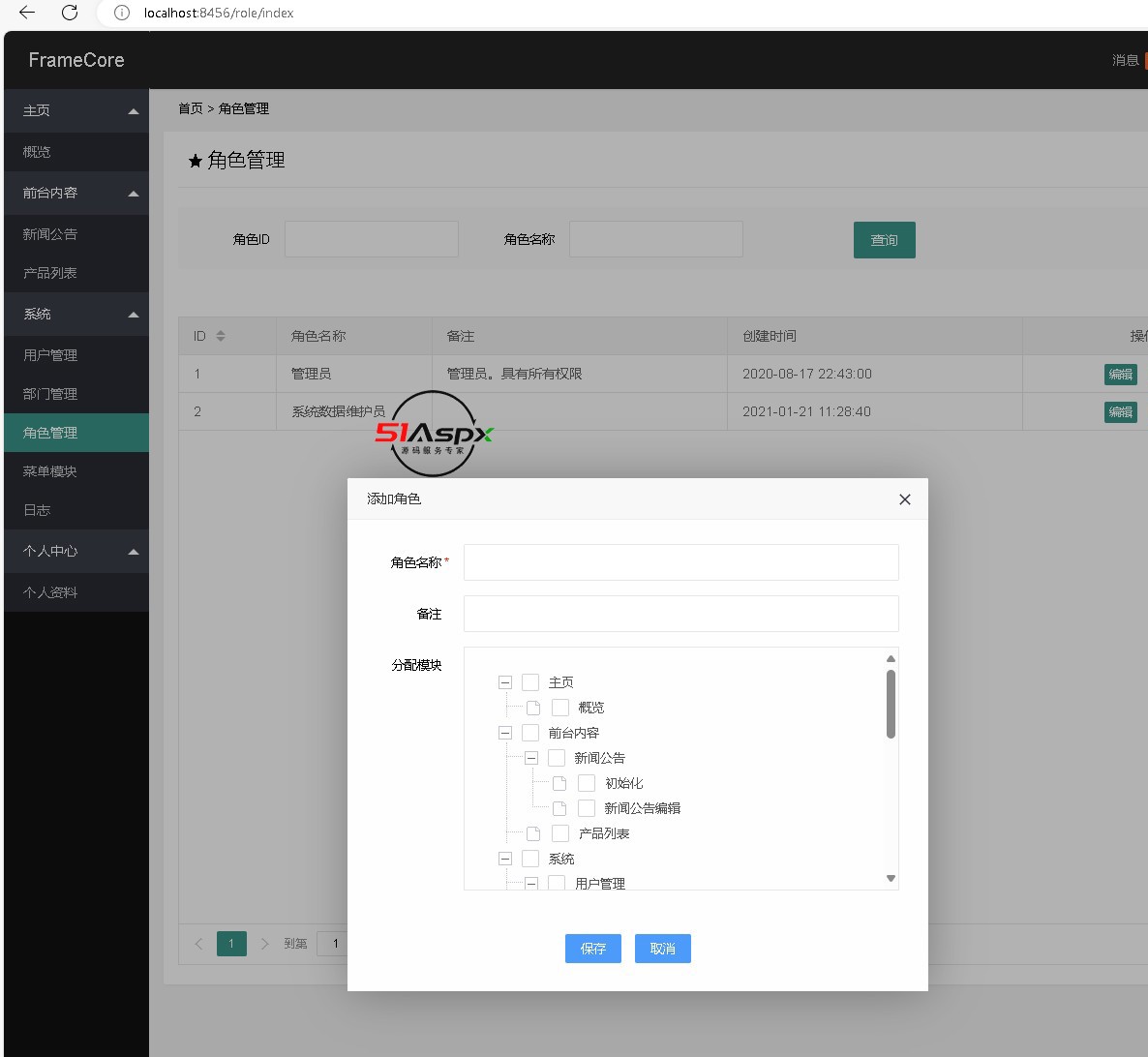Check the 新闻公告 module checkbox

coord(557,758)
